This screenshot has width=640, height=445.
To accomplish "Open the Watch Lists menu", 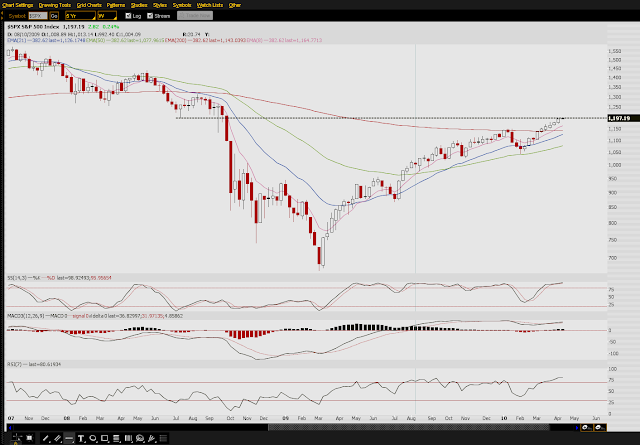I will pyautogui.click(x=210, y=5).
